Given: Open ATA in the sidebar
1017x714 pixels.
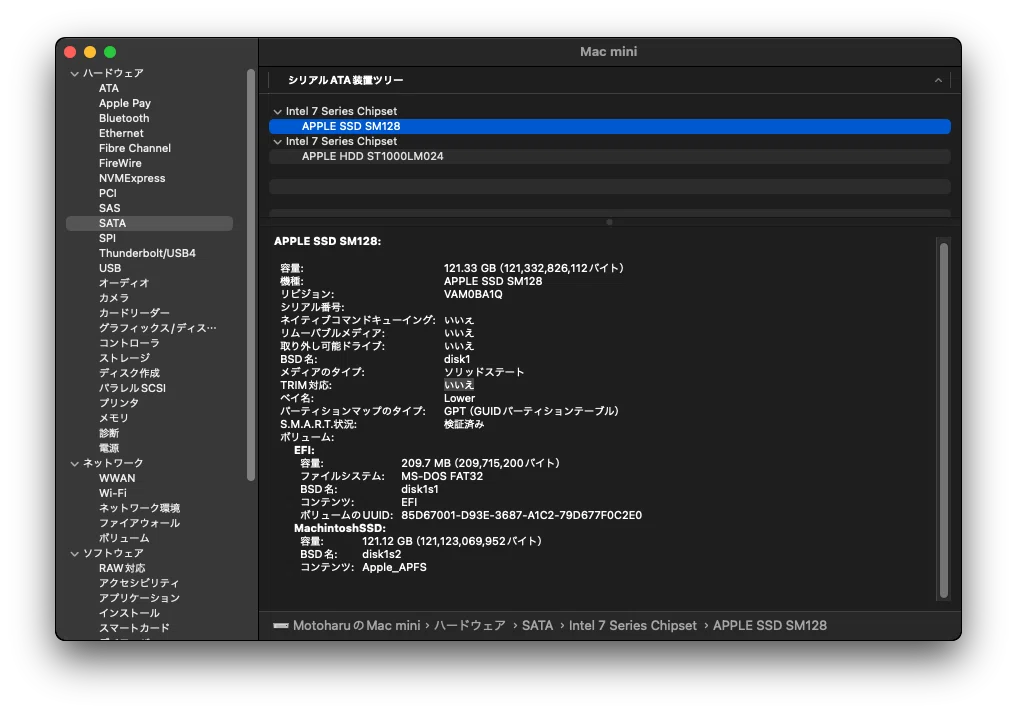Looking at the screenshot, I should coord(109,88).
